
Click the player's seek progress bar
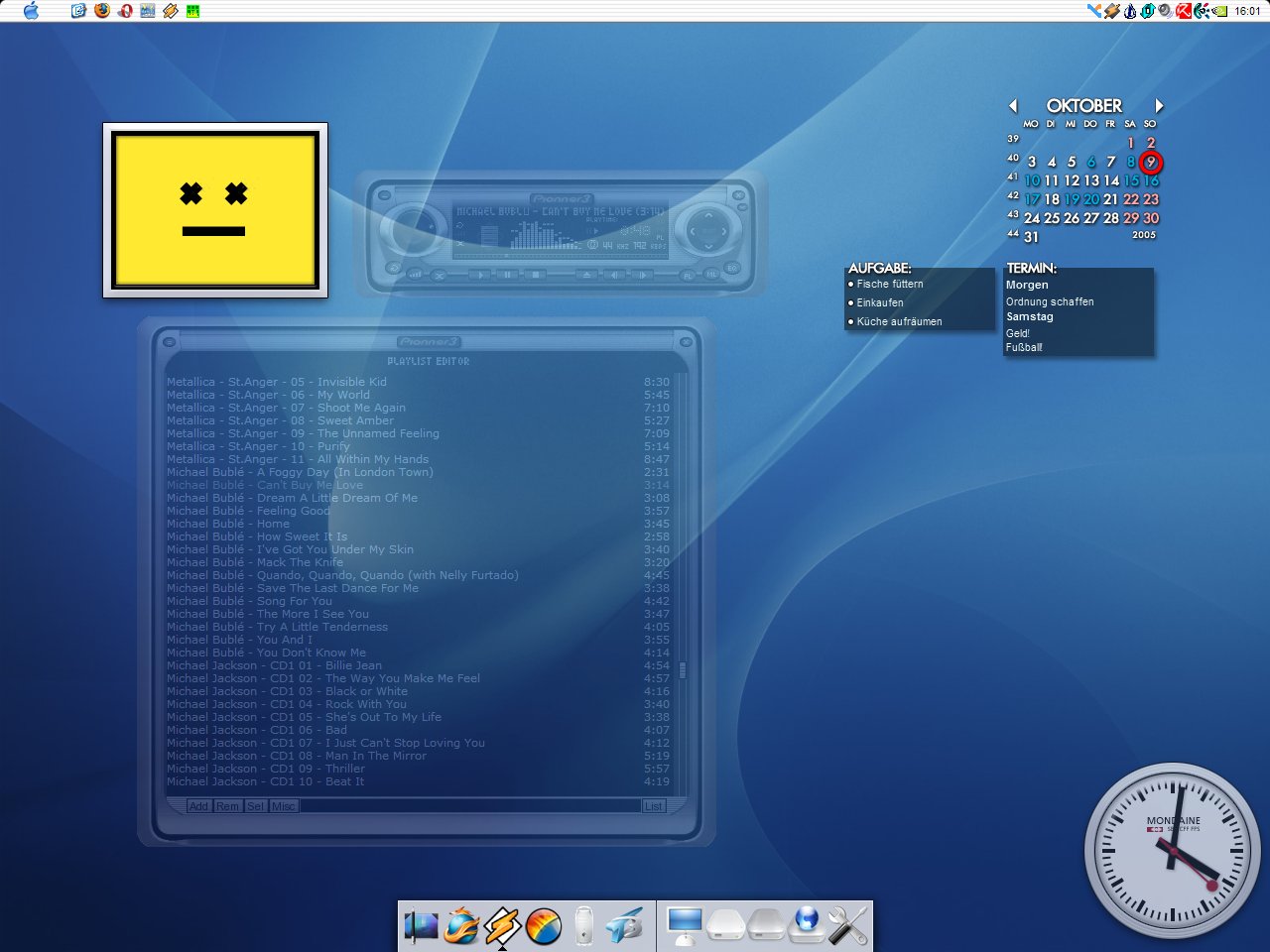[561, 256]
